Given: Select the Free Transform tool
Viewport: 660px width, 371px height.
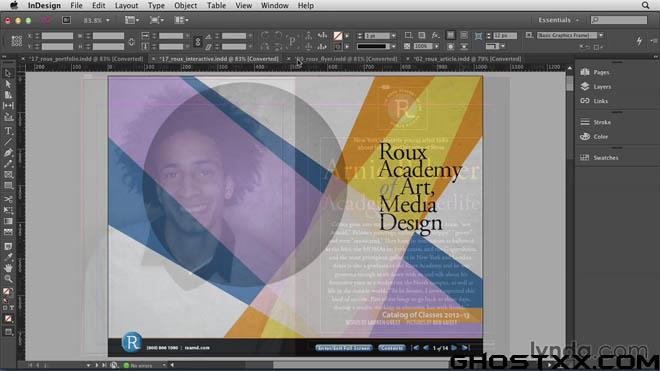Looking at the screenshot, I should 8,210.
